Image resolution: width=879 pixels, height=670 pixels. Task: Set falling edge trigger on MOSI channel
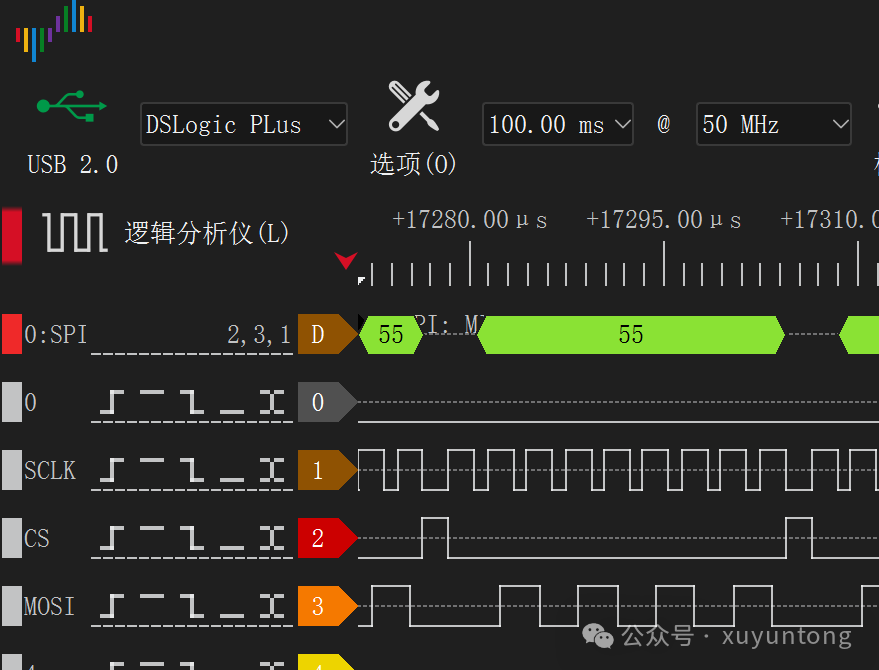pyautogui.click(x=192, y=606)
